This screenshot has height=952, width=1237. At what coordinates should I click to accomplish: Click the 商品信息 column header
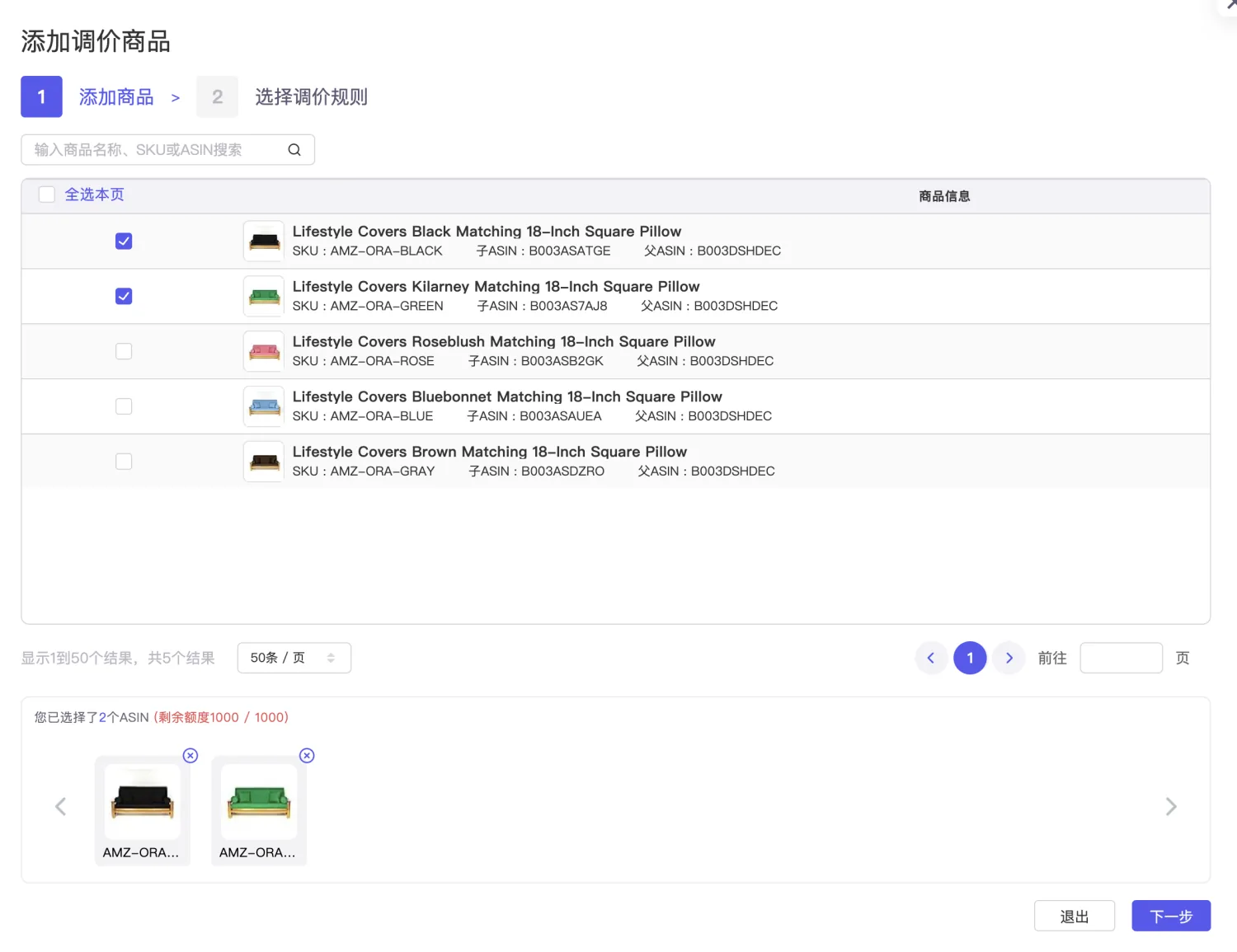944,196
